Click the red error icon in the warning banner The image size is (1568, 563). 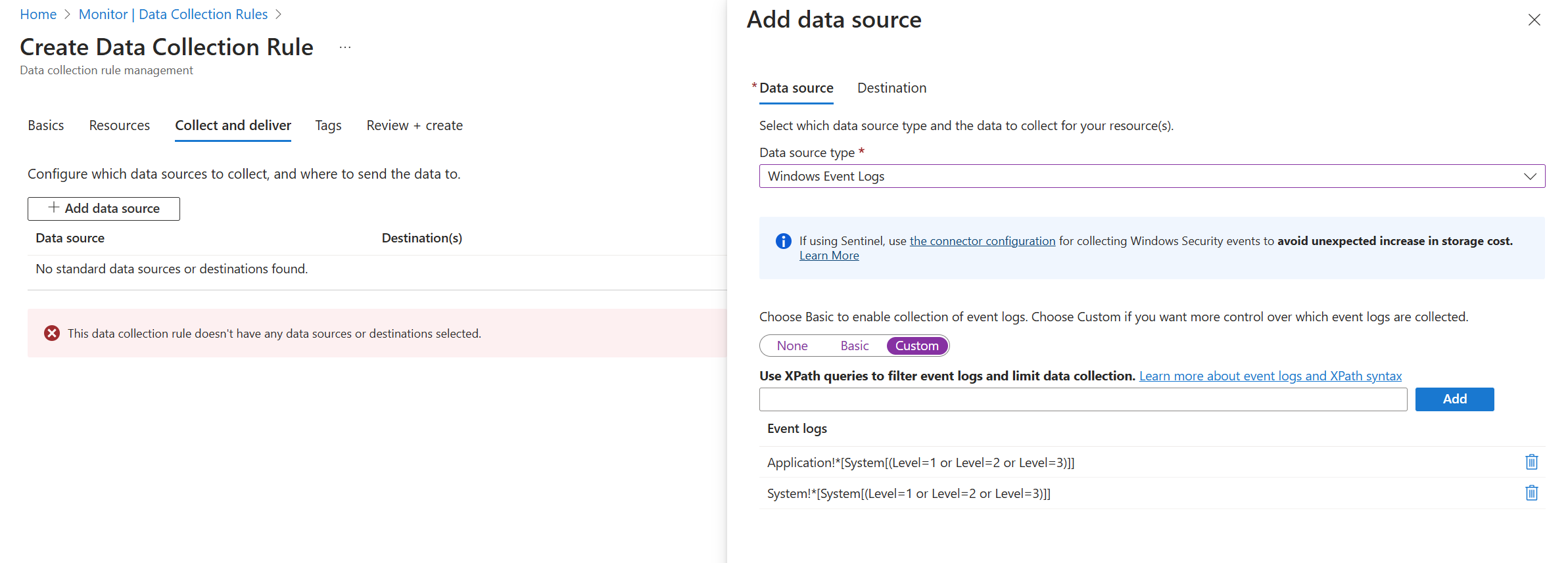pyautogui.click(x=52, y=334)
